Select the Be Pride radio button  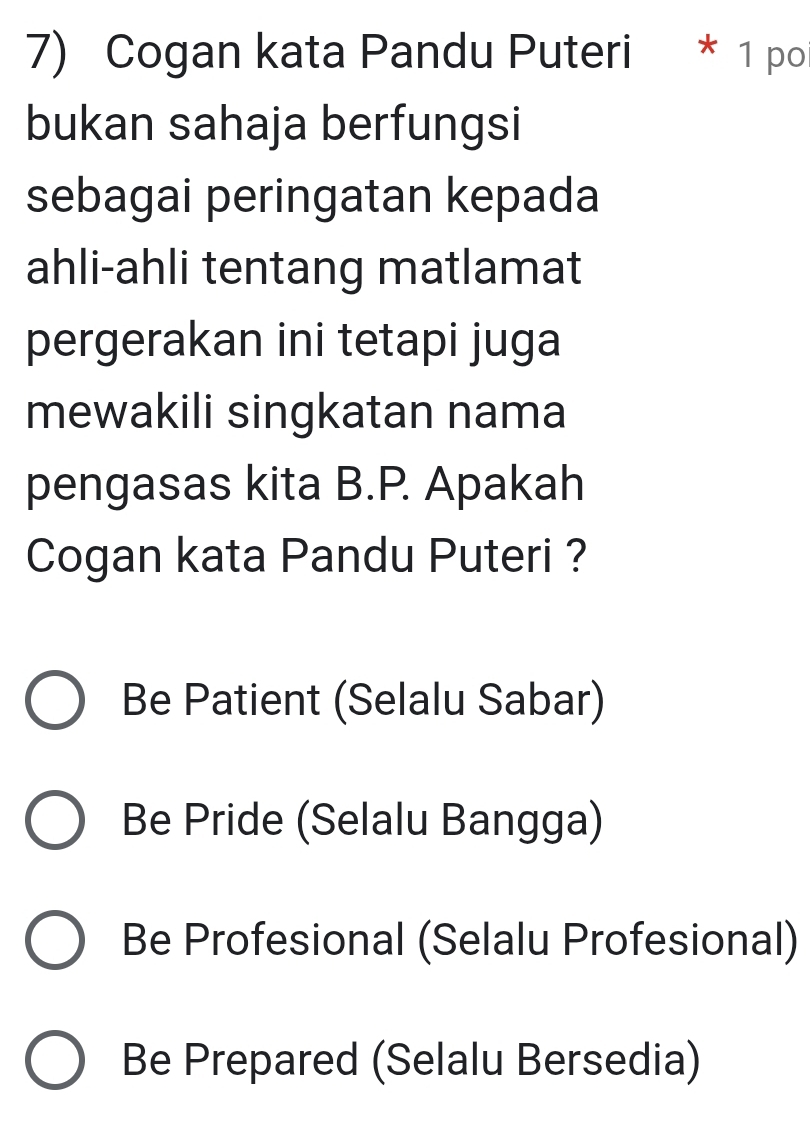[55, 820]
